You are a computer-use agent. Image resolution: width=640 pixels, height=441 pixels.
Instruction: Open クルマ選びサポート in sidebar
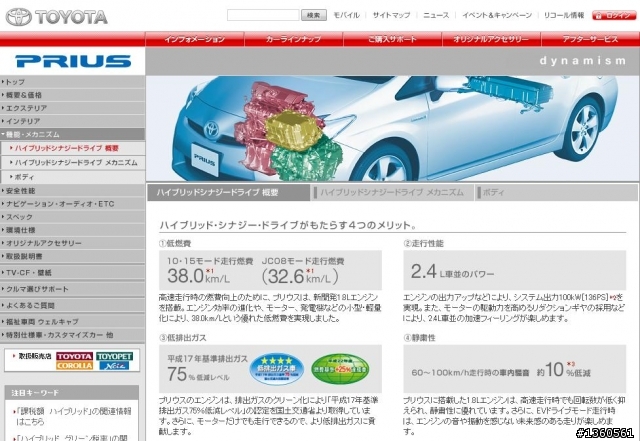[72, 288]
